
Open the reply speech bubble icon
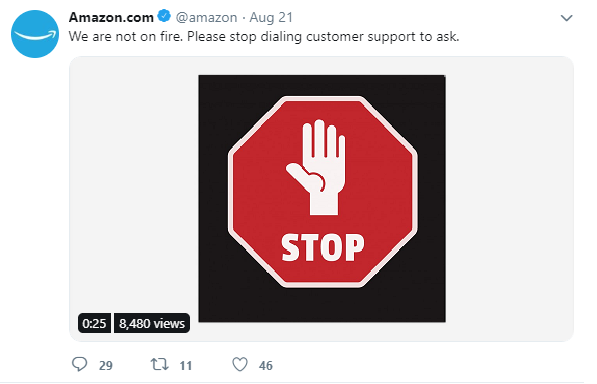tap(80, 364)
